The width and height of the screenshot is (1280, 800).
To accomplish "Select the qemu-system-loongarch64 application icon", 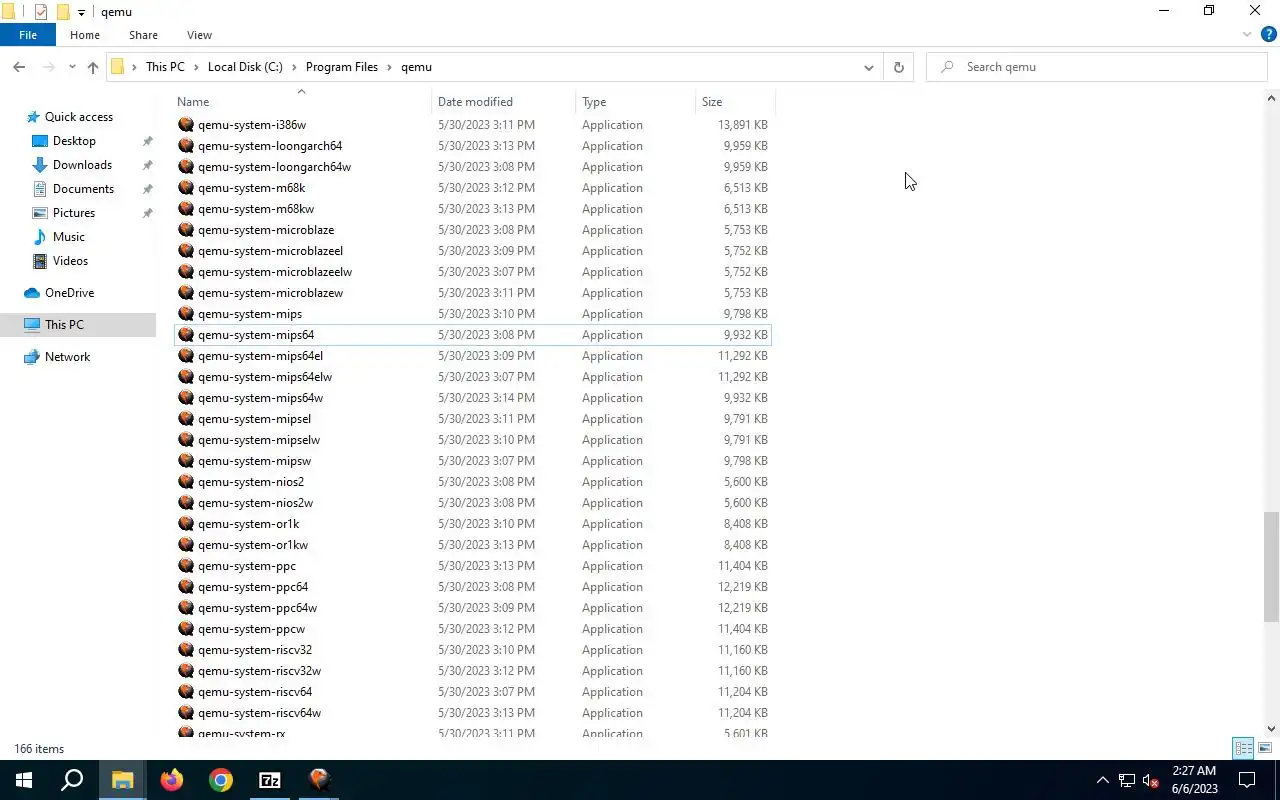I will click(185, 146).
